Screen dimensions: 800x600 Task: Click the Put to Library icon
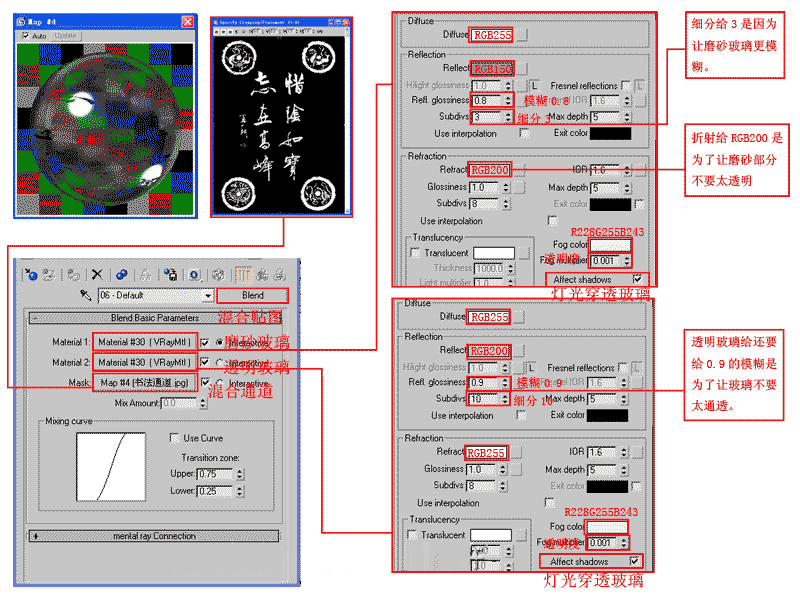170,275
